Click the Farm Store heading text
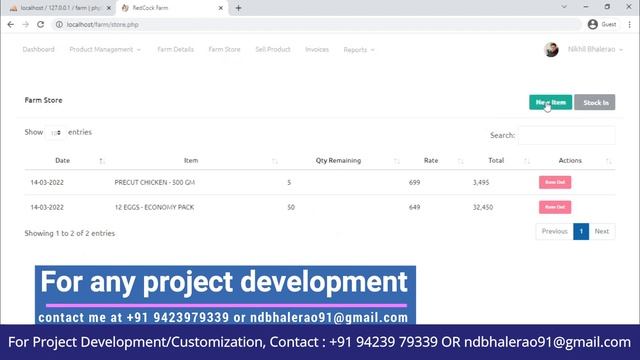 click(x=43, y=100)
